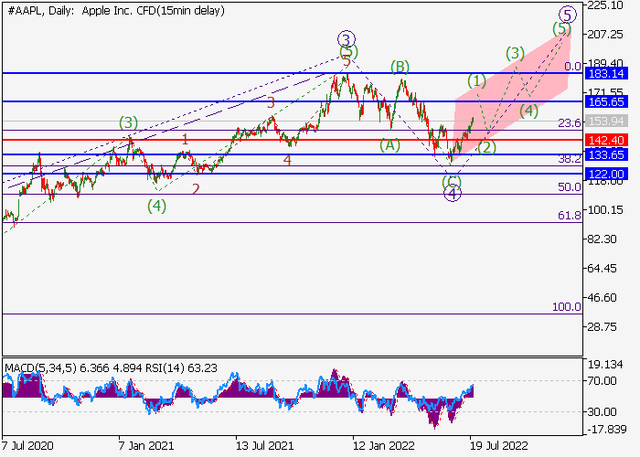The image size is (640, 457).
Task: Click the '13 Jul 2021' date label
Action: click(x=264, y=445)
